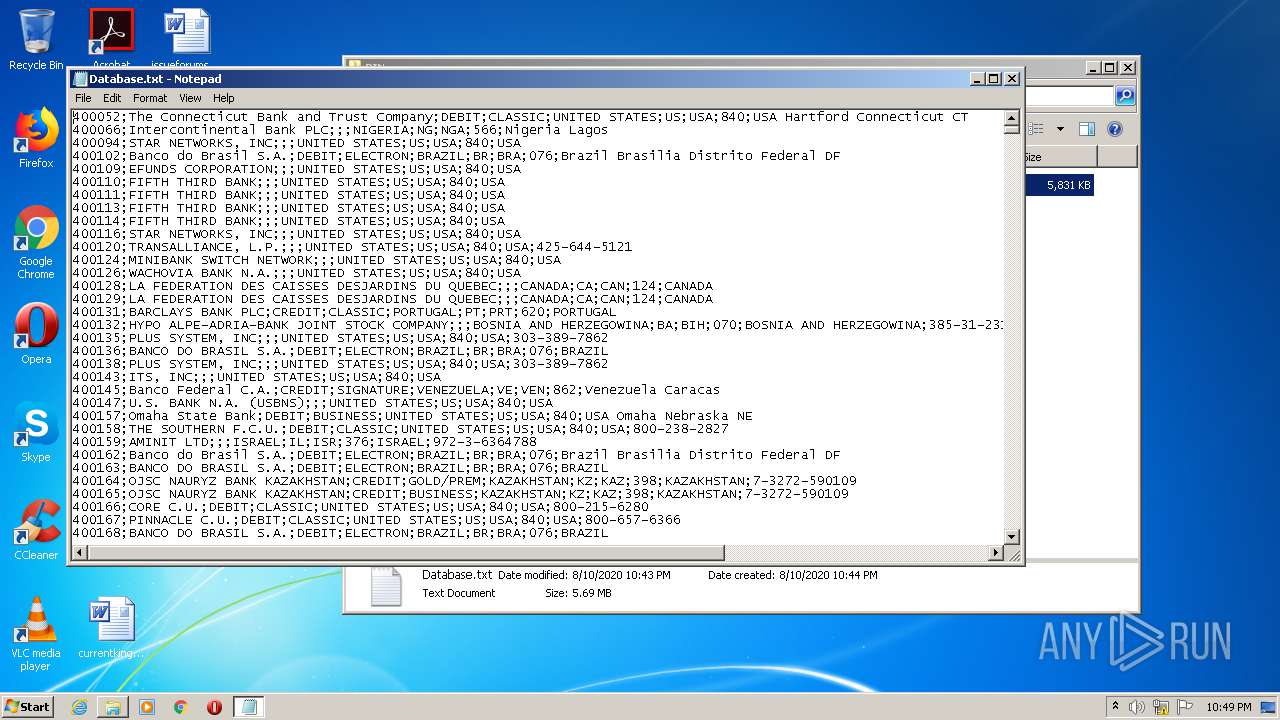The width and height of the screenshot is (1280, 720).
Task: Click the line 400124 MINIBANK SWITCH NETWORK
Action: point(316,260)
